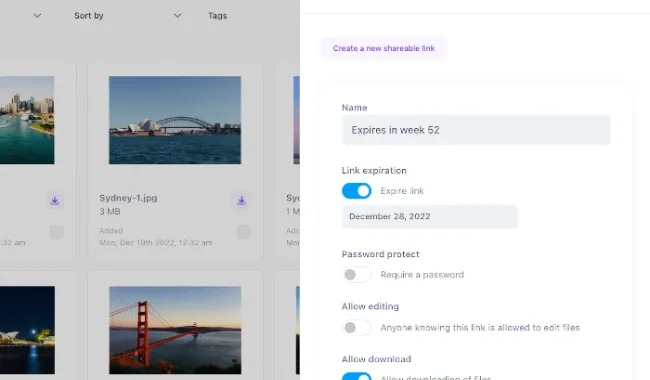Click the Sydney-1.jpg file name
This screenshot has height=380, width=650.
pyautogui.click(x=128, y=198)
